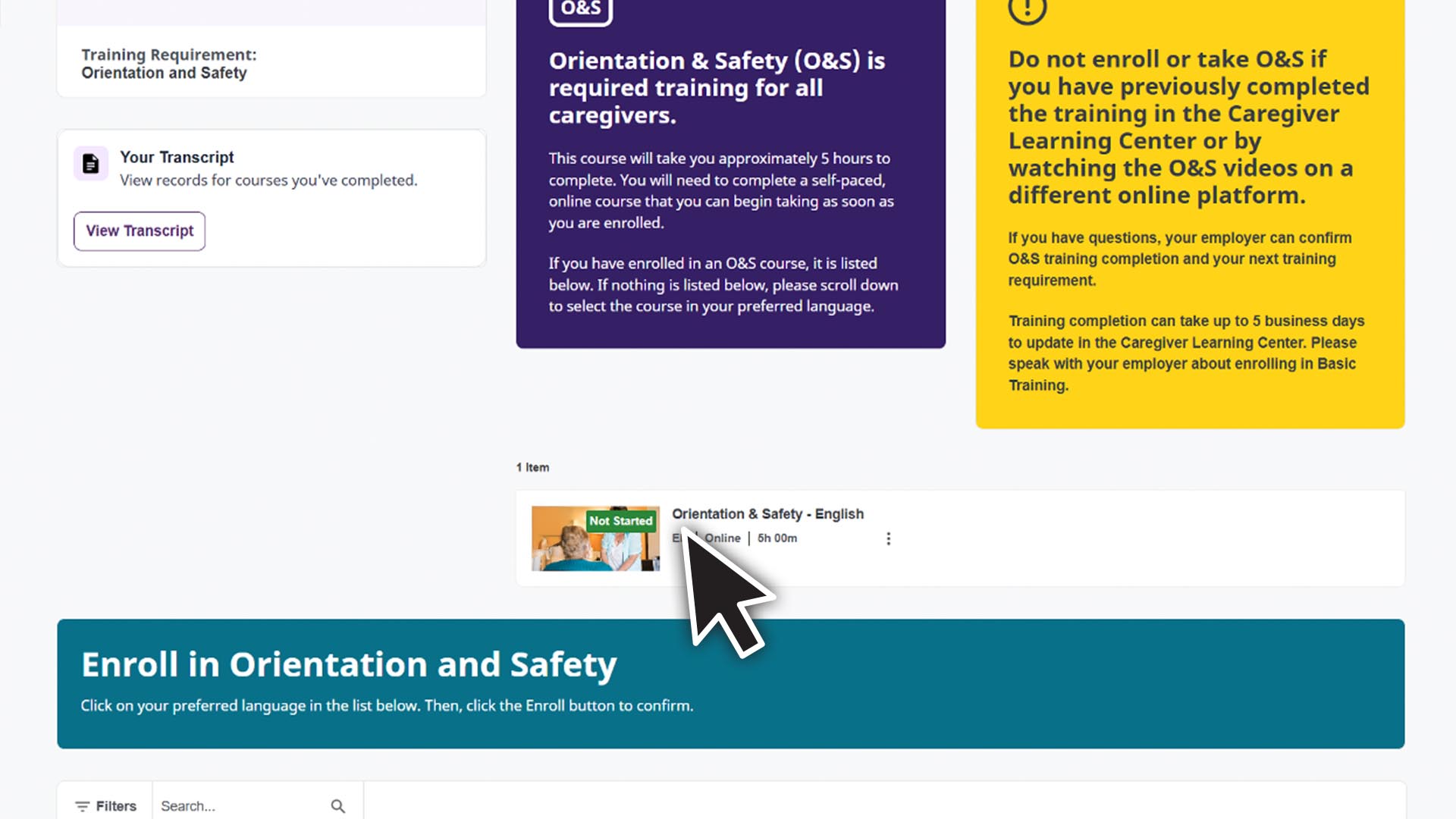Click the O&S badge icon
1456x819 pixels.
tap(580, 10)
